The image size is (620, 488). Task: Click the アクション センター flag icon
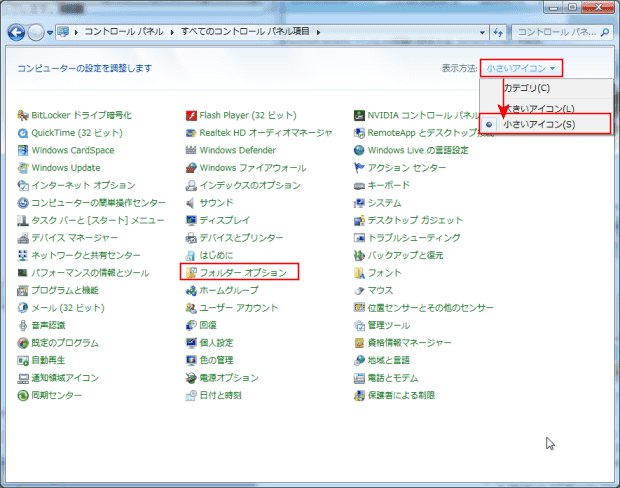(359, 168)
